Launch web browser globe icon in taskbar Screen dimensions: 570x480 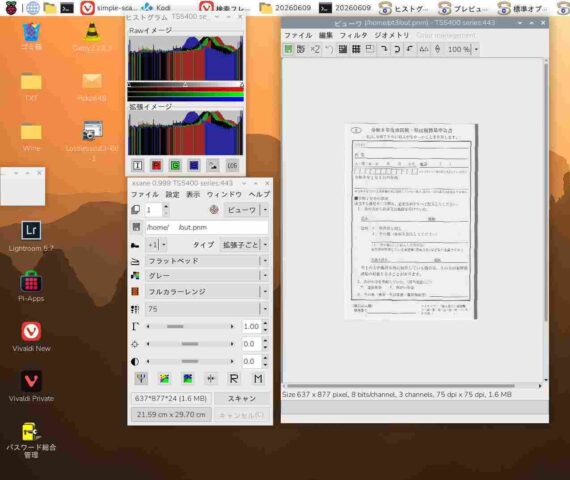coord(32,8)
